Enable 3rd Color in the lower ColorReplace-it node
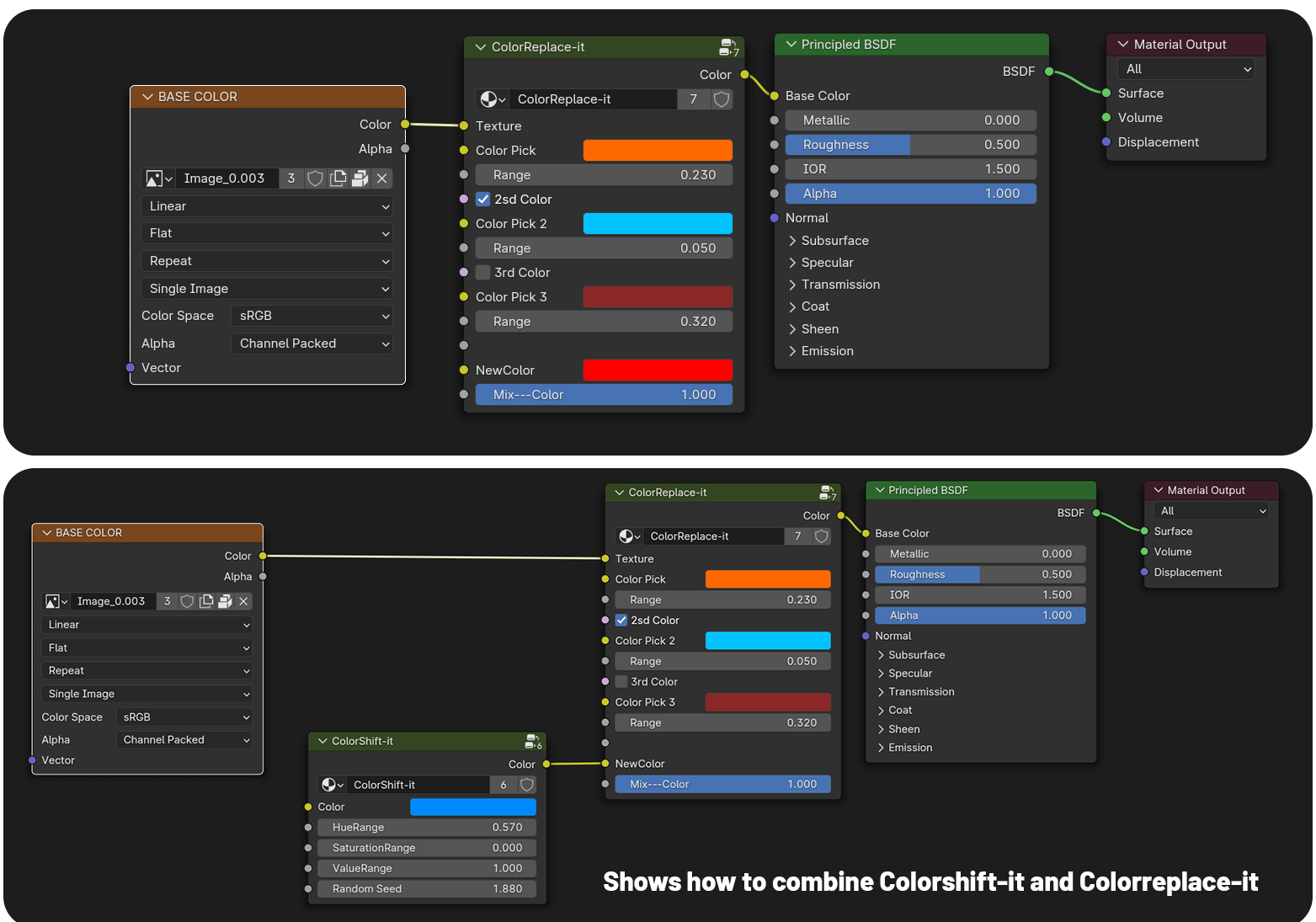The height and width of the screenshot is (922, 1316). [621, 682]
